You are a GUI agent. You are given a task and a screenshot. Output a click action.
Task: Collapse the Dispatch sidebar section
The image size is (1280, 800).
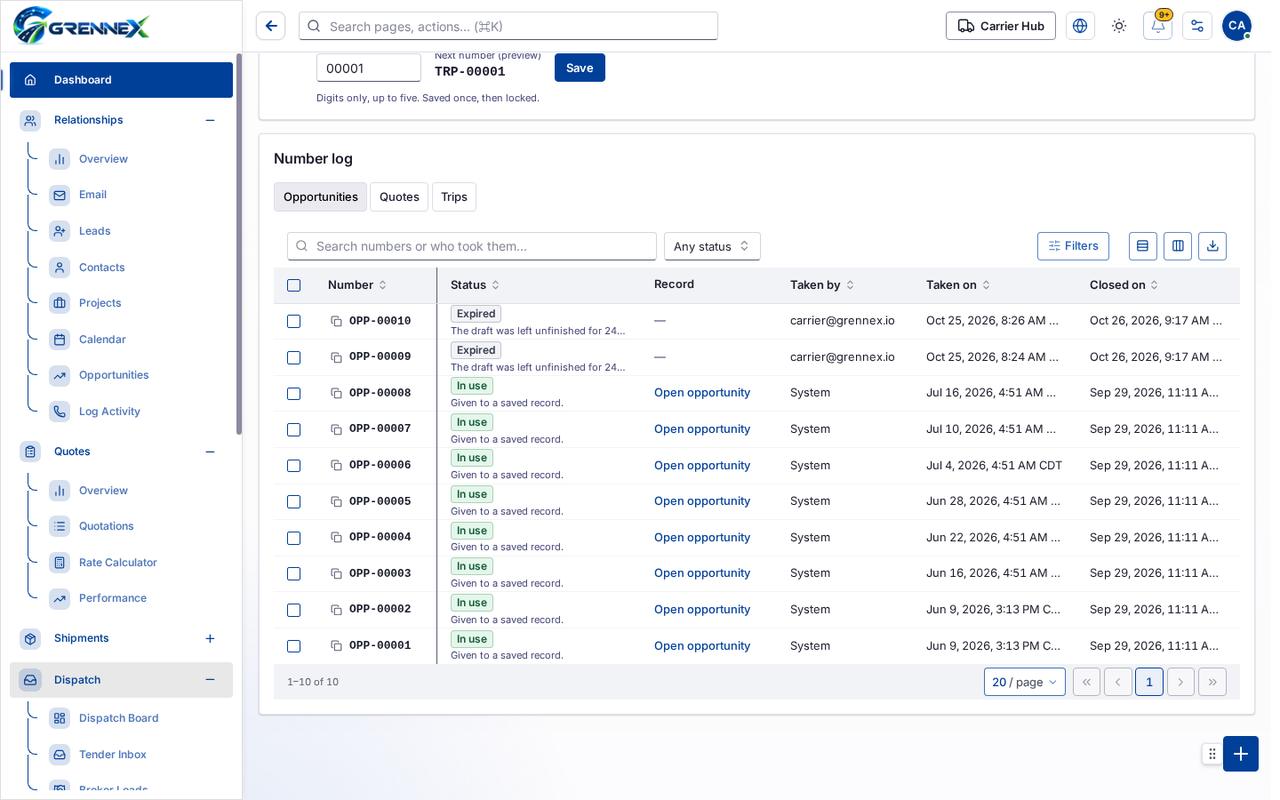tap(210, 680)
